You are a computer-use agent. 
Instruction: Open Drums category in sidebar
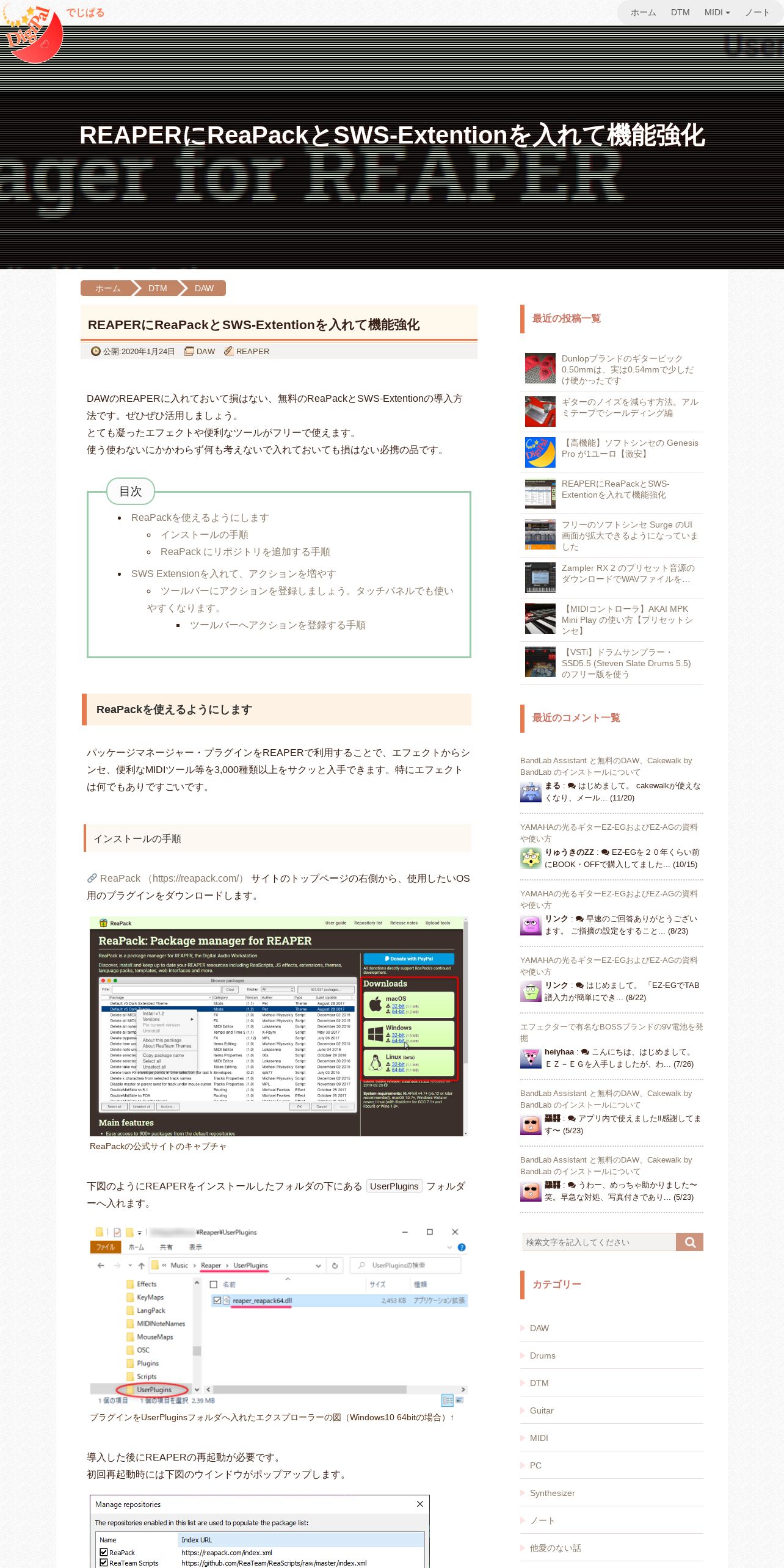pyautogui.click(x=542, y=1356)
